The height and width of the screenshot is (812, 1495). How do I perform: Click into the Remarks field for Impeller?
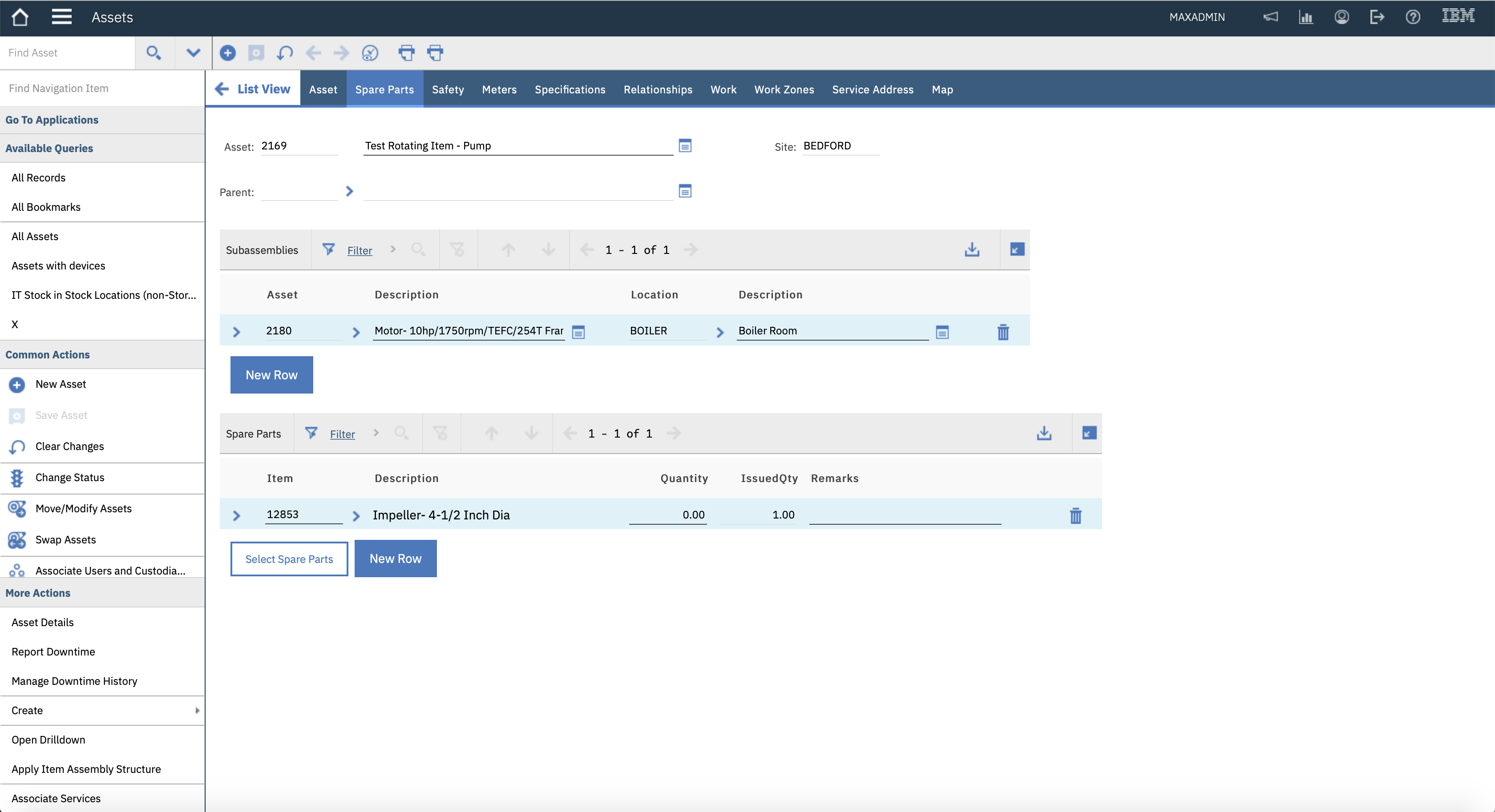(904, 515)
